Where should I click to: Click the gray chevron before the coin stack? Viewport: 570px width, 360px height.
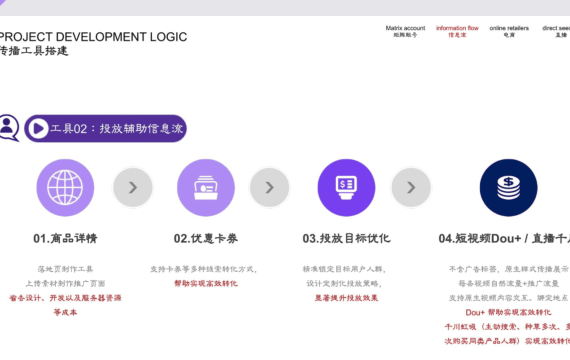pos(411,187)
